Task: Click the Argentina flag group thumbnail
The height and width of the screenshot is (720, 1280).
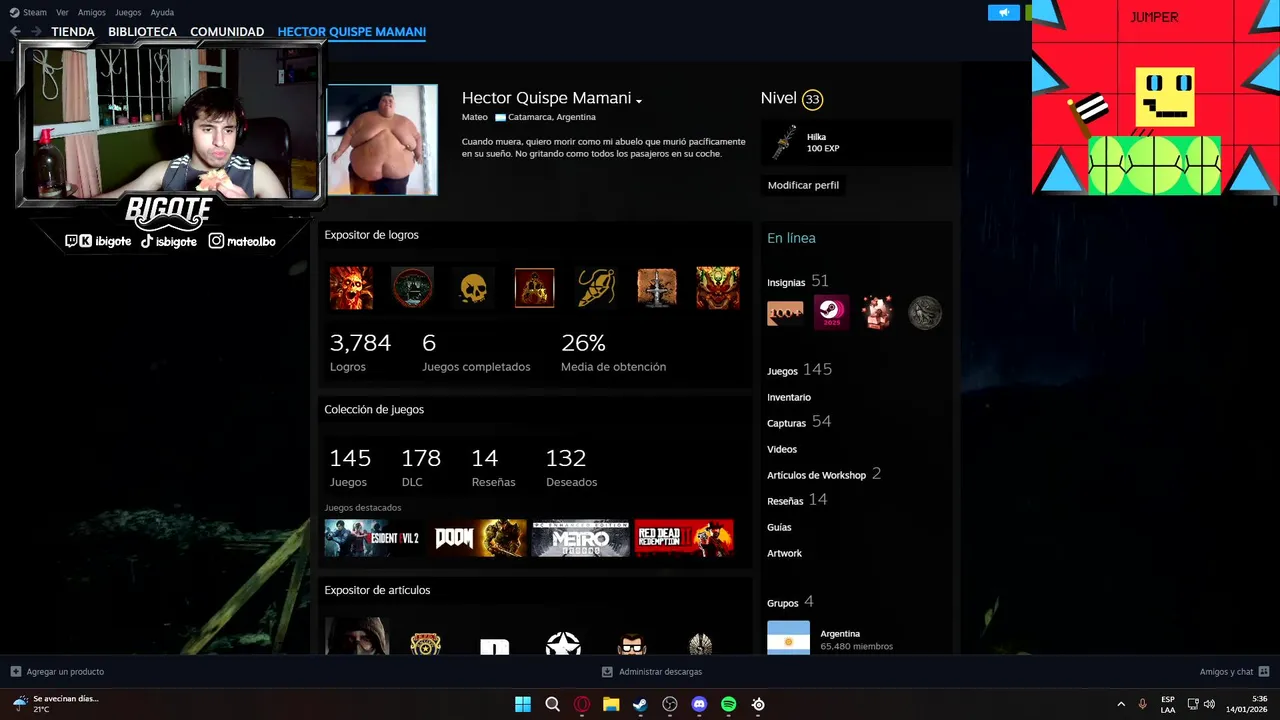Action: click(788, 638)
